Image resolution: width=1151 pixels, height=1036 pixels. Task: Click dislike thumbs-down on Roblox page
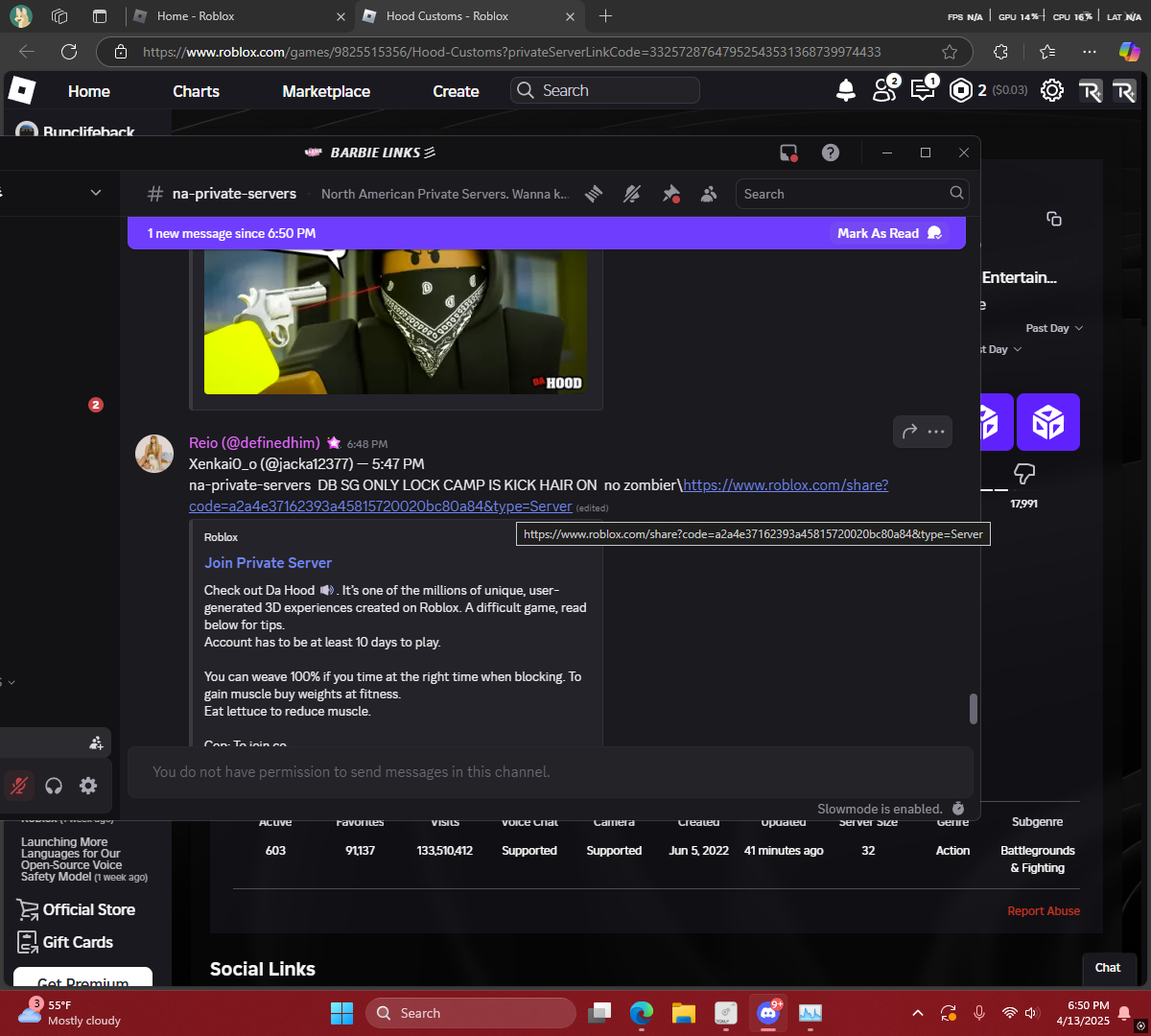point(1023,474)
